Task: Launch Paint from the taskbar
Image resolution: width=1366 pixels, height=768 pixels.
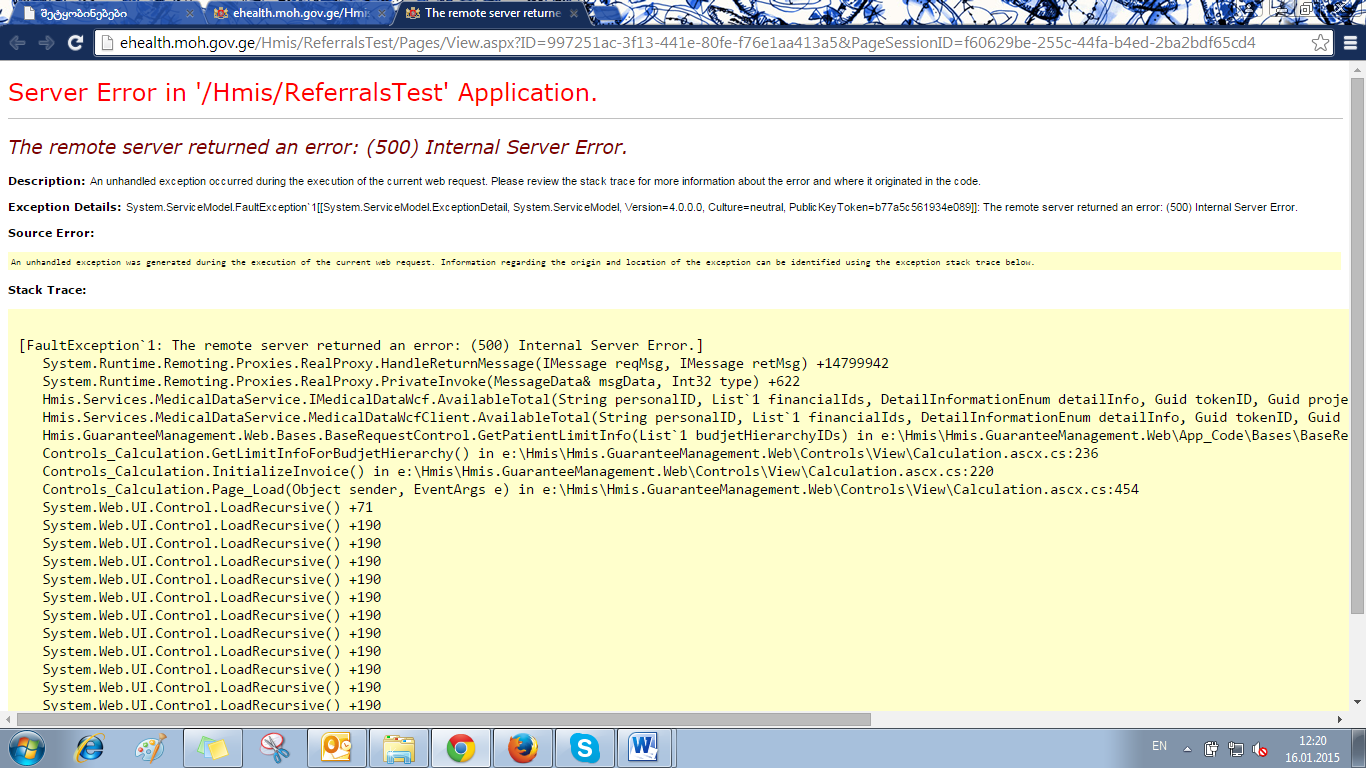Action: pos(151,747)
